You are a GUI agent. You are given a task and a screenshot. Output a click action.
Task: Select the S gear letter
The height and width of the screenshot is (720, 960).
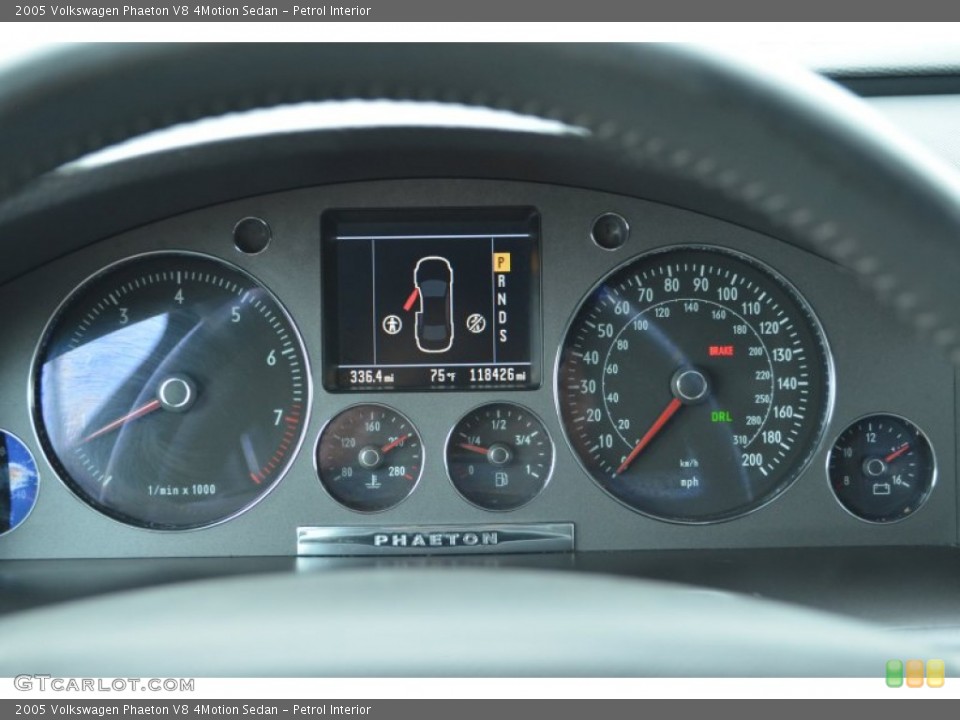click(503, 336)
